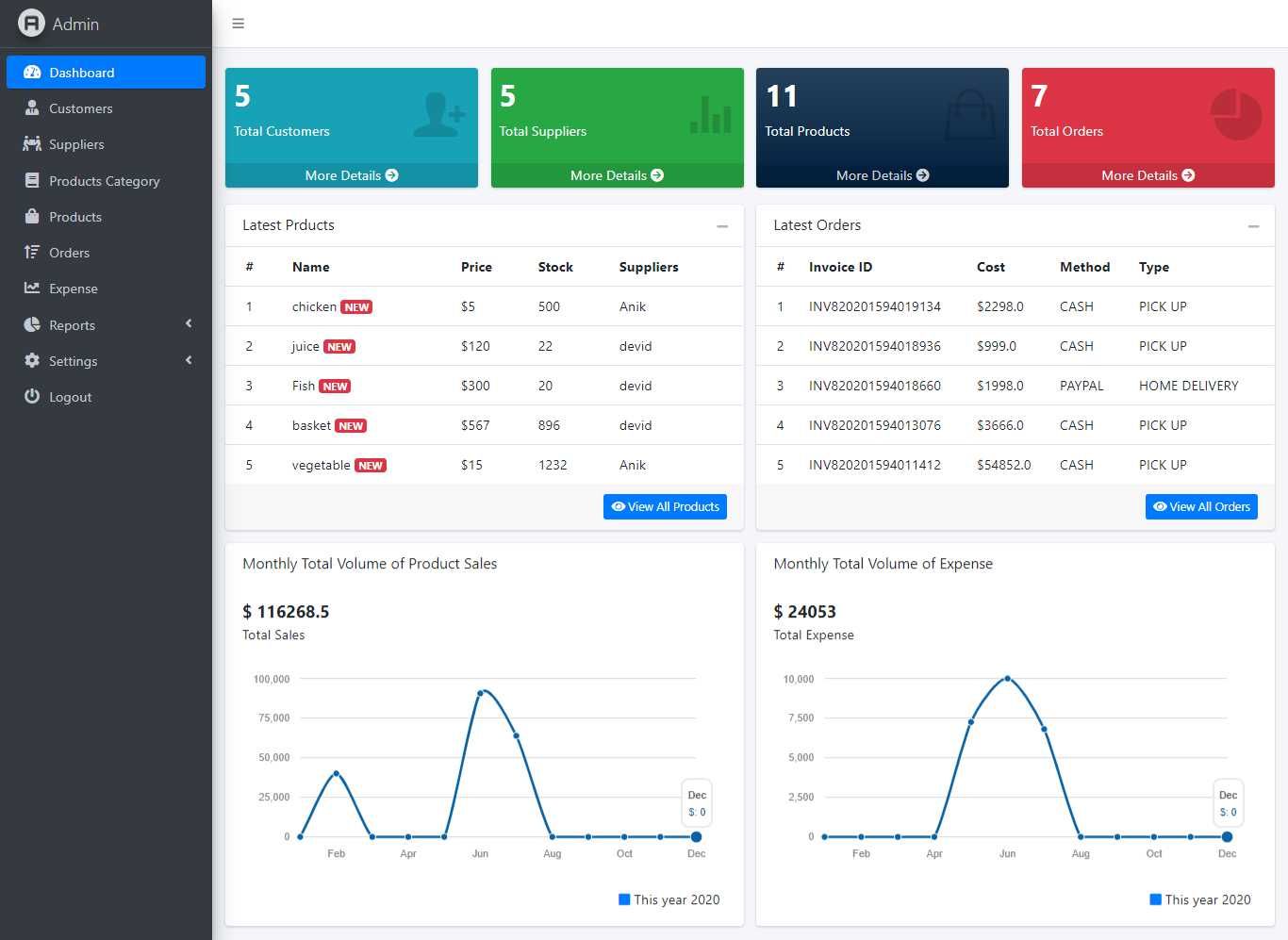This screenshot has width=1288, height=940.
Task: Click the Orders sort icon in sidebar
Action: pyautogui.click(x=32, y=253)
